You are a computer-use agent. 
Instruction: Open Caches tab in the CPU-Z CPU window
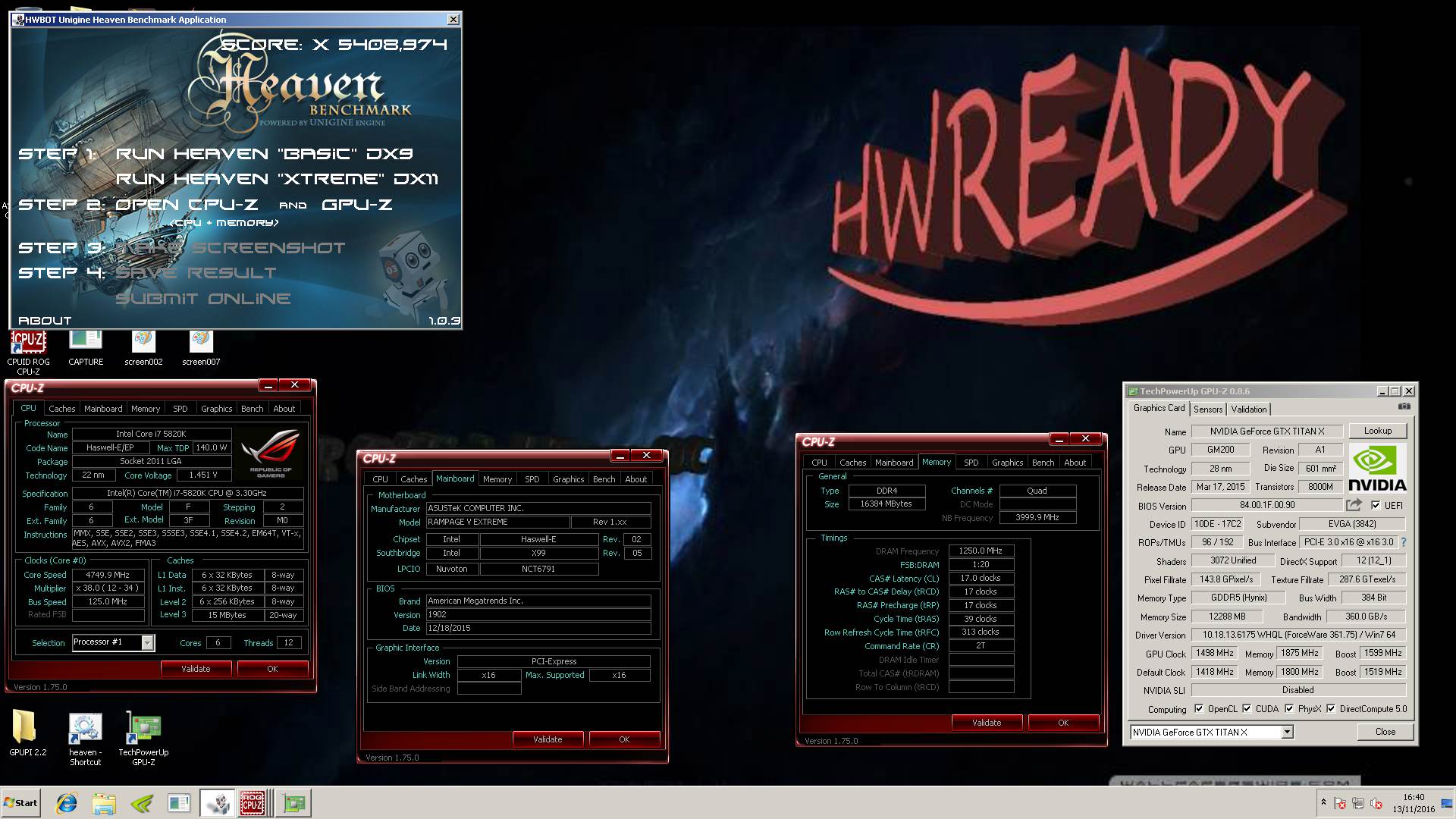pos(62,409)
